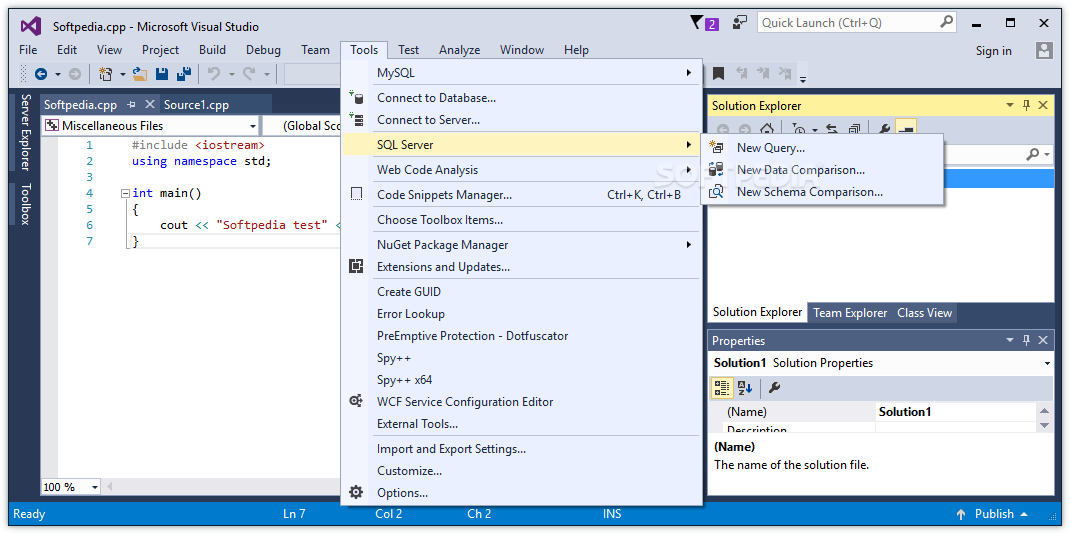Click the account avatar icon
Image resolution: width=1070 pixels, height=534 pixels.
1044,50
